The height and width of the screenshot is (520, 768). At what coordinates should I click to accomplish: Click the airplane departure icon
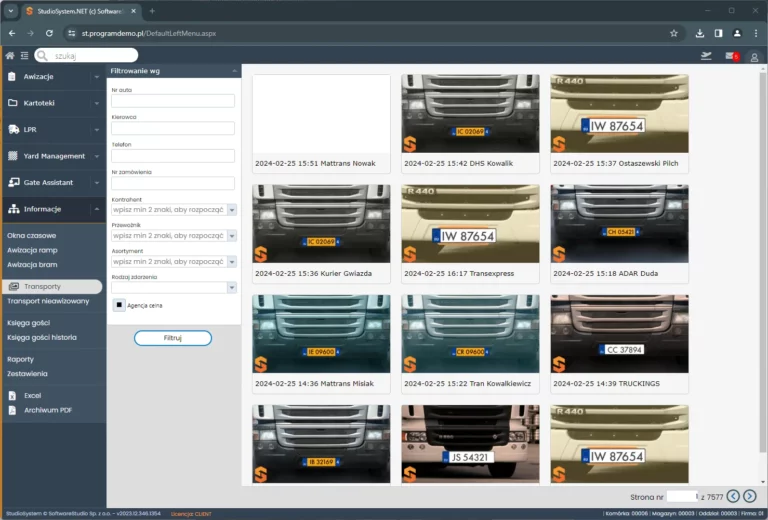(x=706, y=56)
